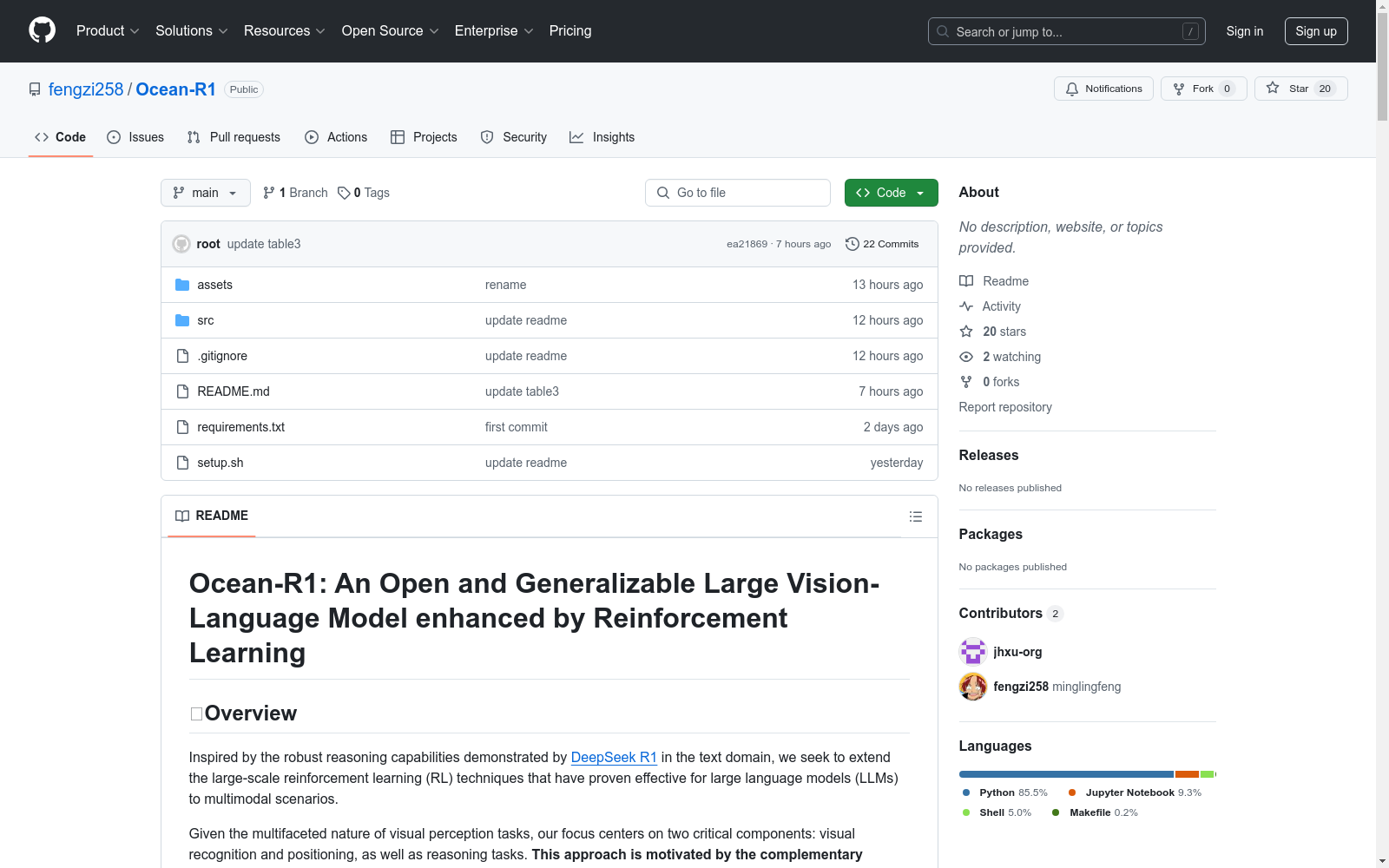Open the fengzi258 owner profile link
The width and height of the screenshot is (1389, 868).
(x=86, y=89)
